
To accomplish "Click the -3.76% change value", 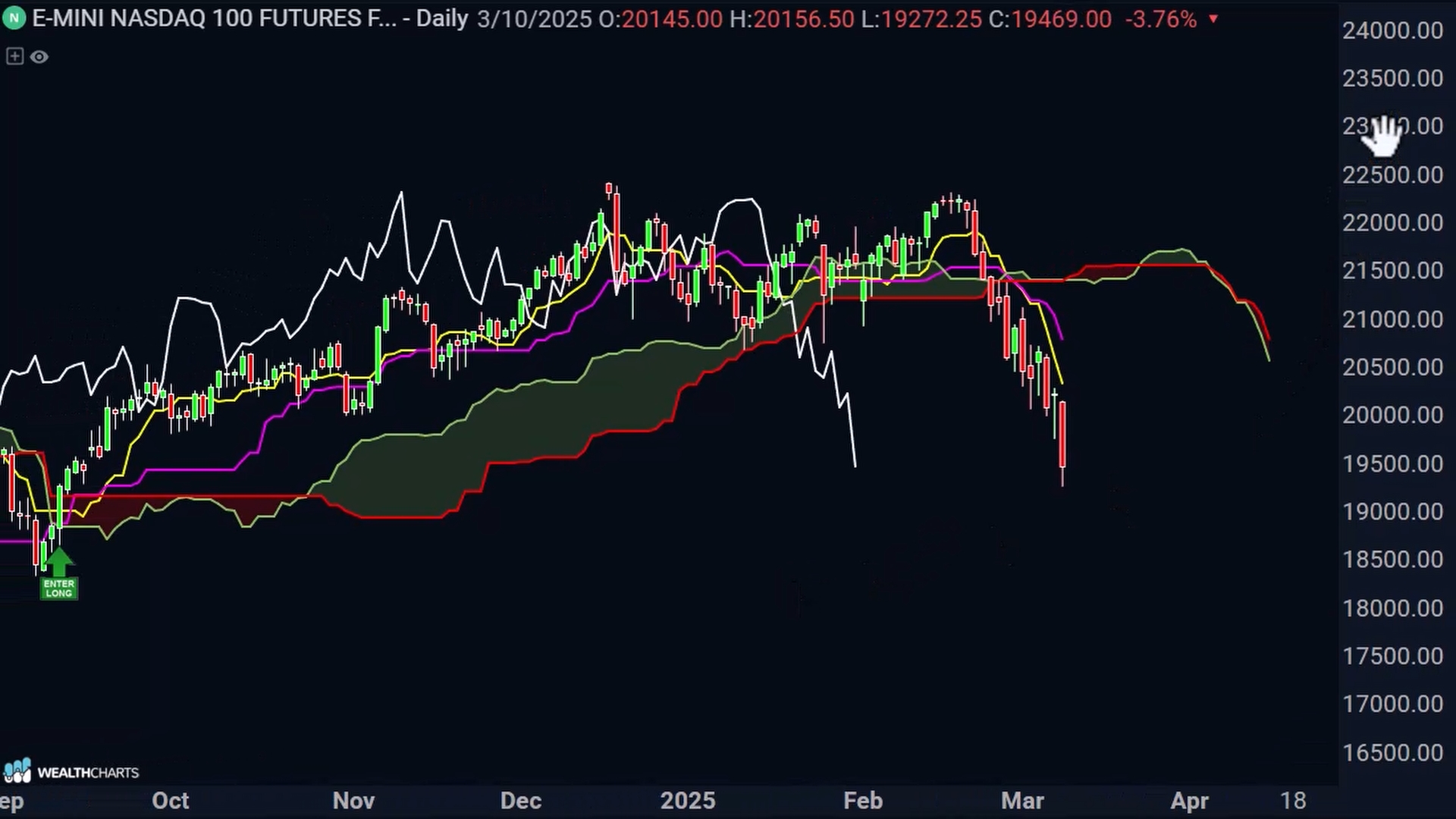I will coord(1161,19).
